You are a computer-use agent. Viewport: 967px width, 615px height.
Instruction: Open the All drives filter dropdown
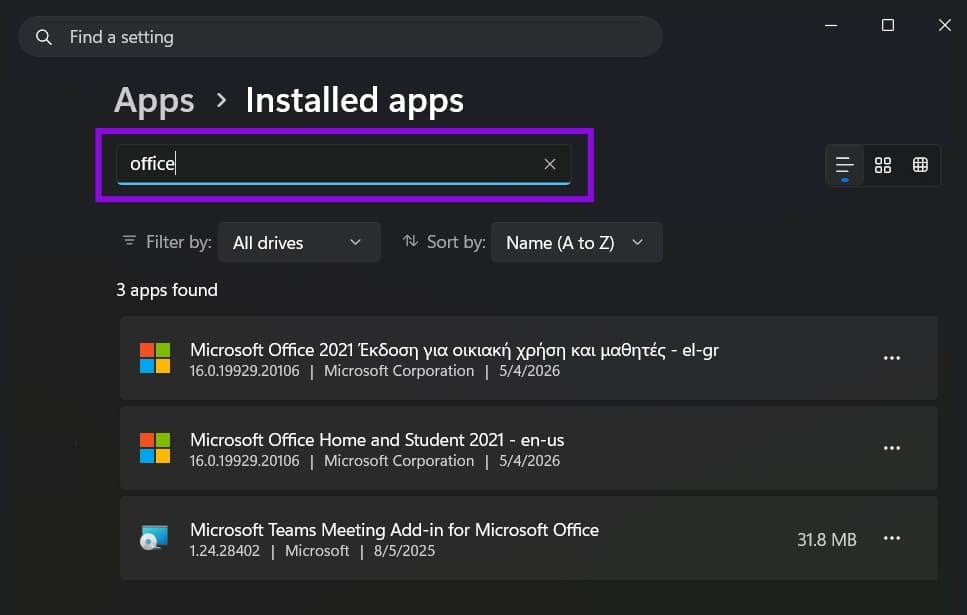(x=299, y=242)
